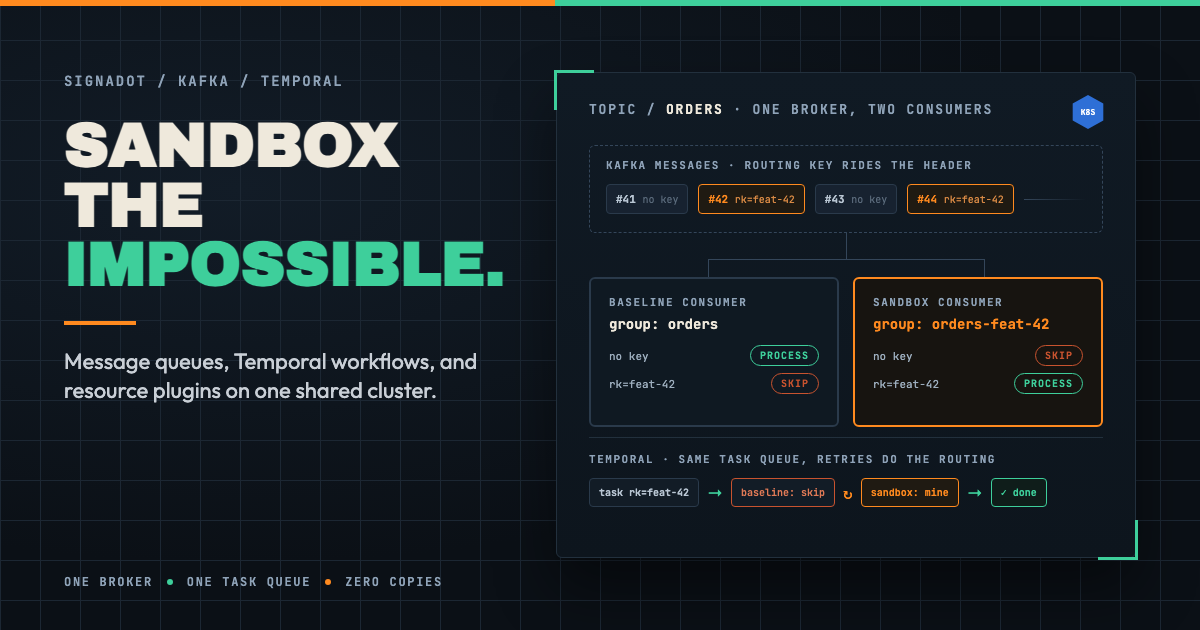Click PROCESS pill in Sandbox Consumer card
1200x630 pixels.
tap(1049, 384)
